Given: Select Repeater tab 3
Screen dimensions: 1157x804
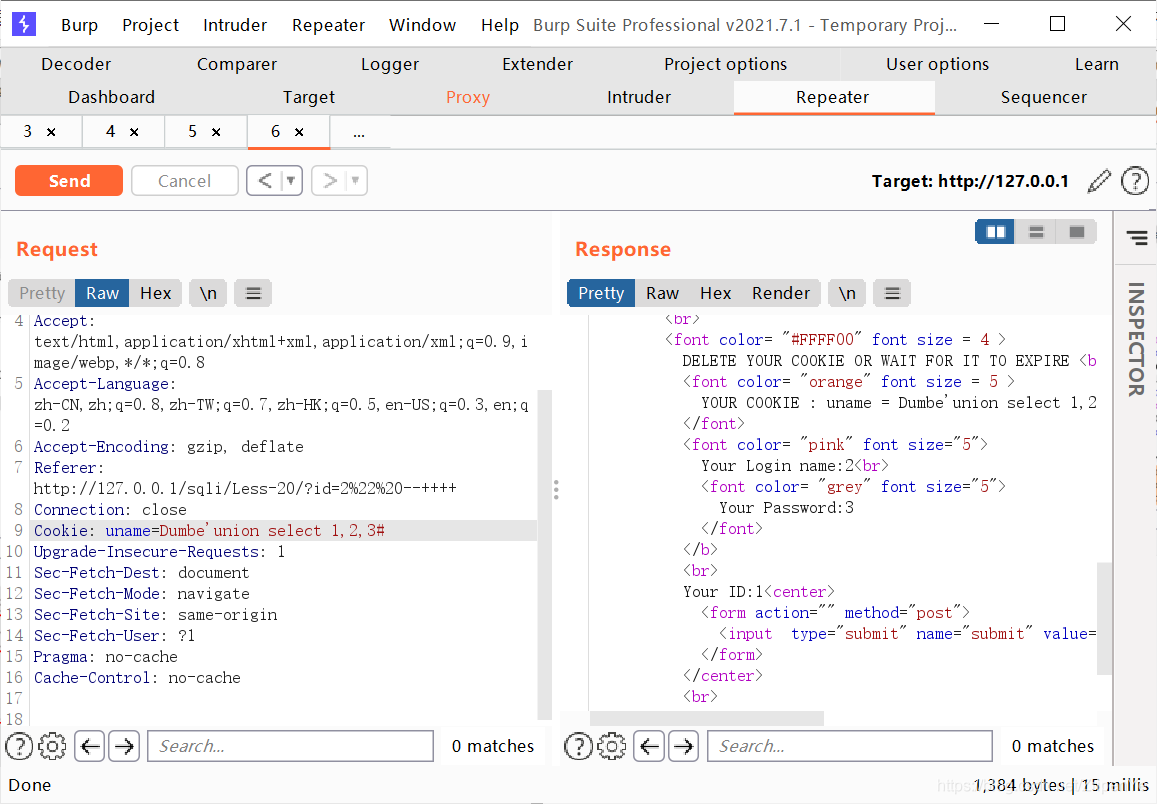Looking at the screenshot, I should pyautogui.click(x=27, y=132).
